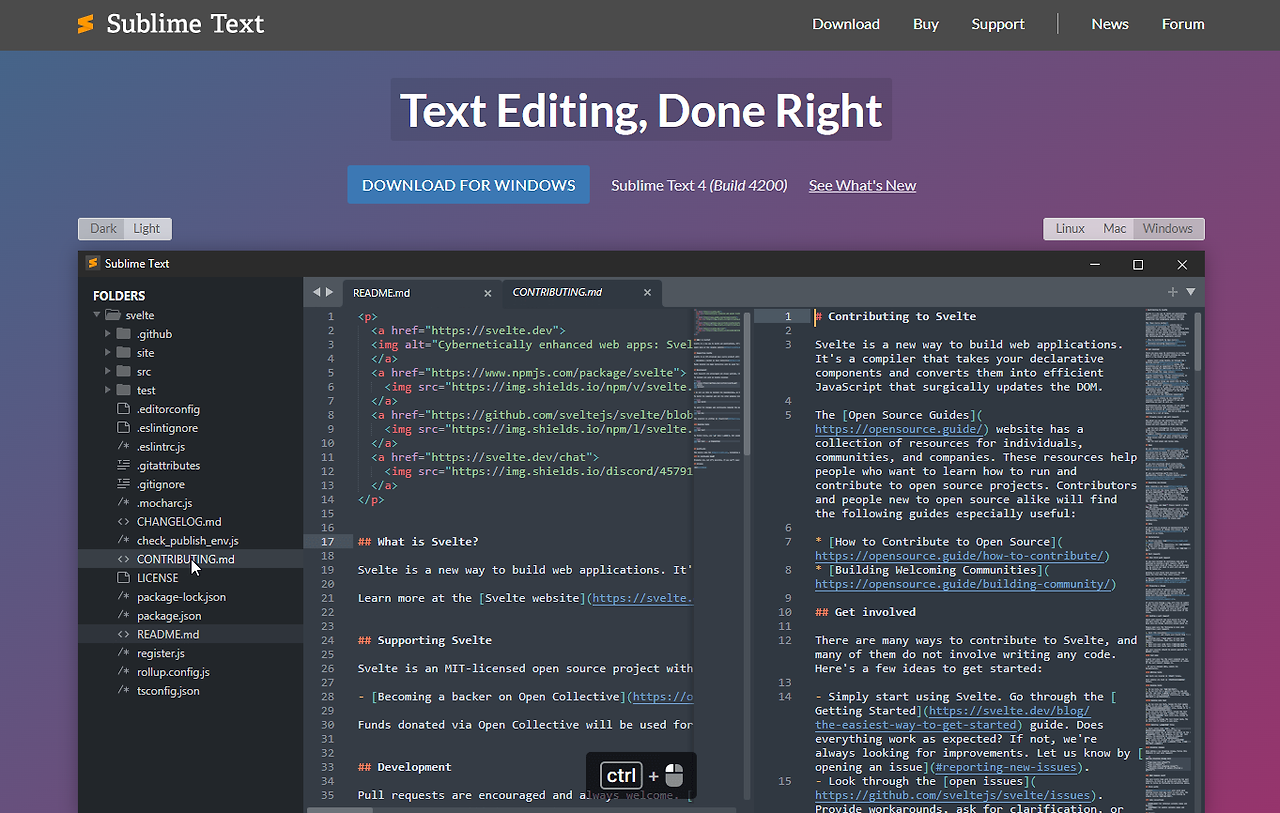Open the opensource.guide/building-community/ link
1280x813 pixels.
pyautogui.click(x=961, y=584)
